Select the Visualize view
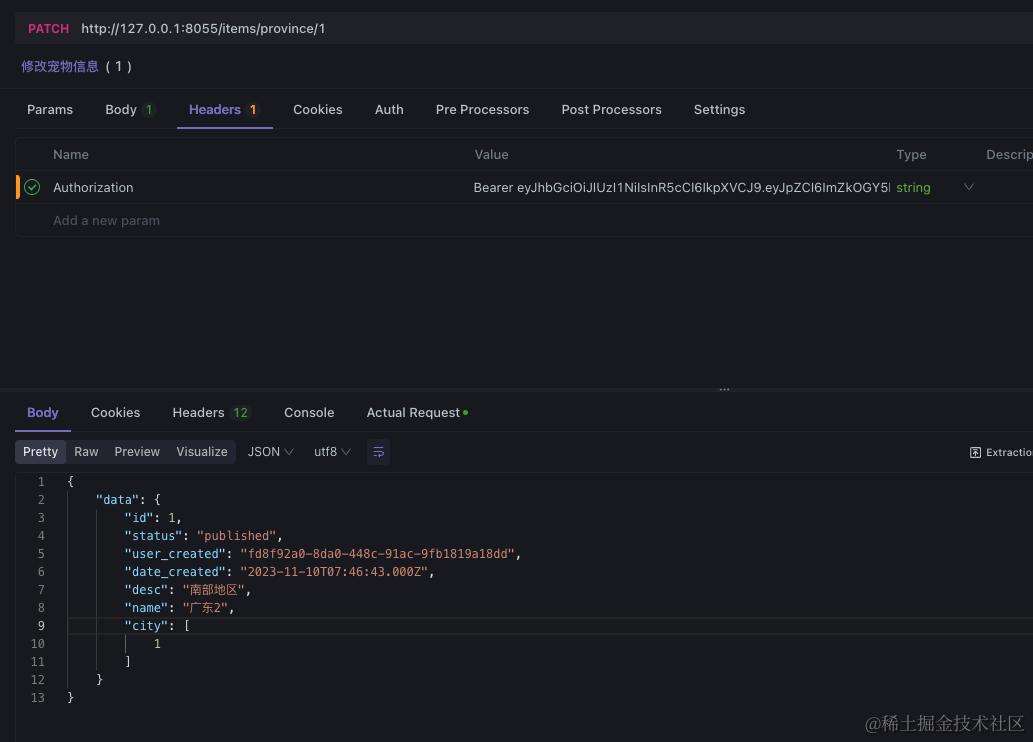 point(201,452)
